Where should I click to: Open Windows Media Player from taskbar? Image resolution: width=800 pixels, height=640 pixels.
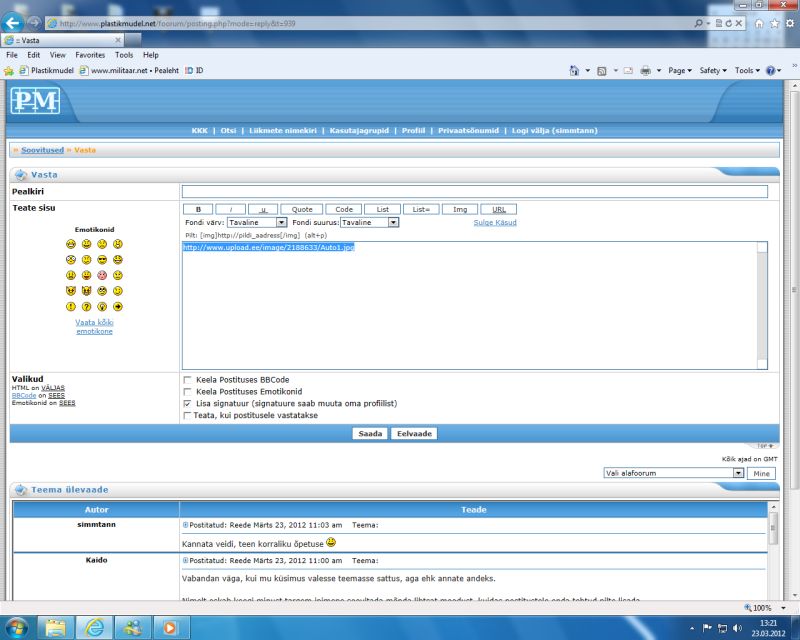click(167, 628)
